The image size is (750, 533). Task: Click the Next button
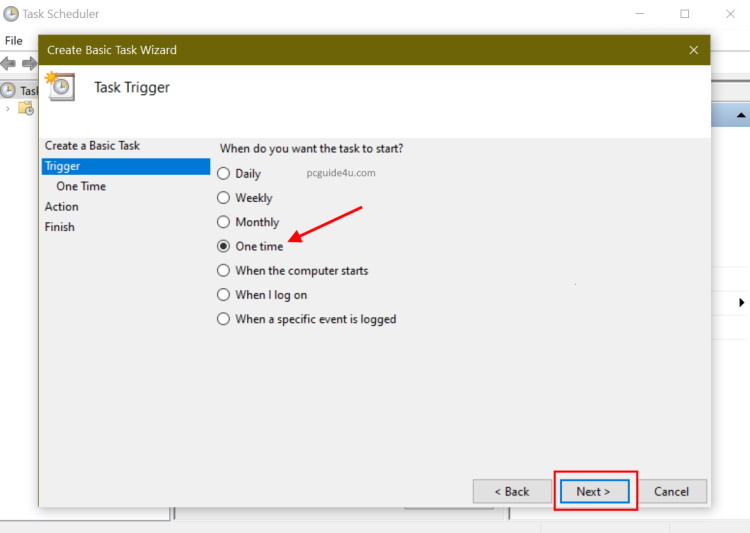coord(594,491)
